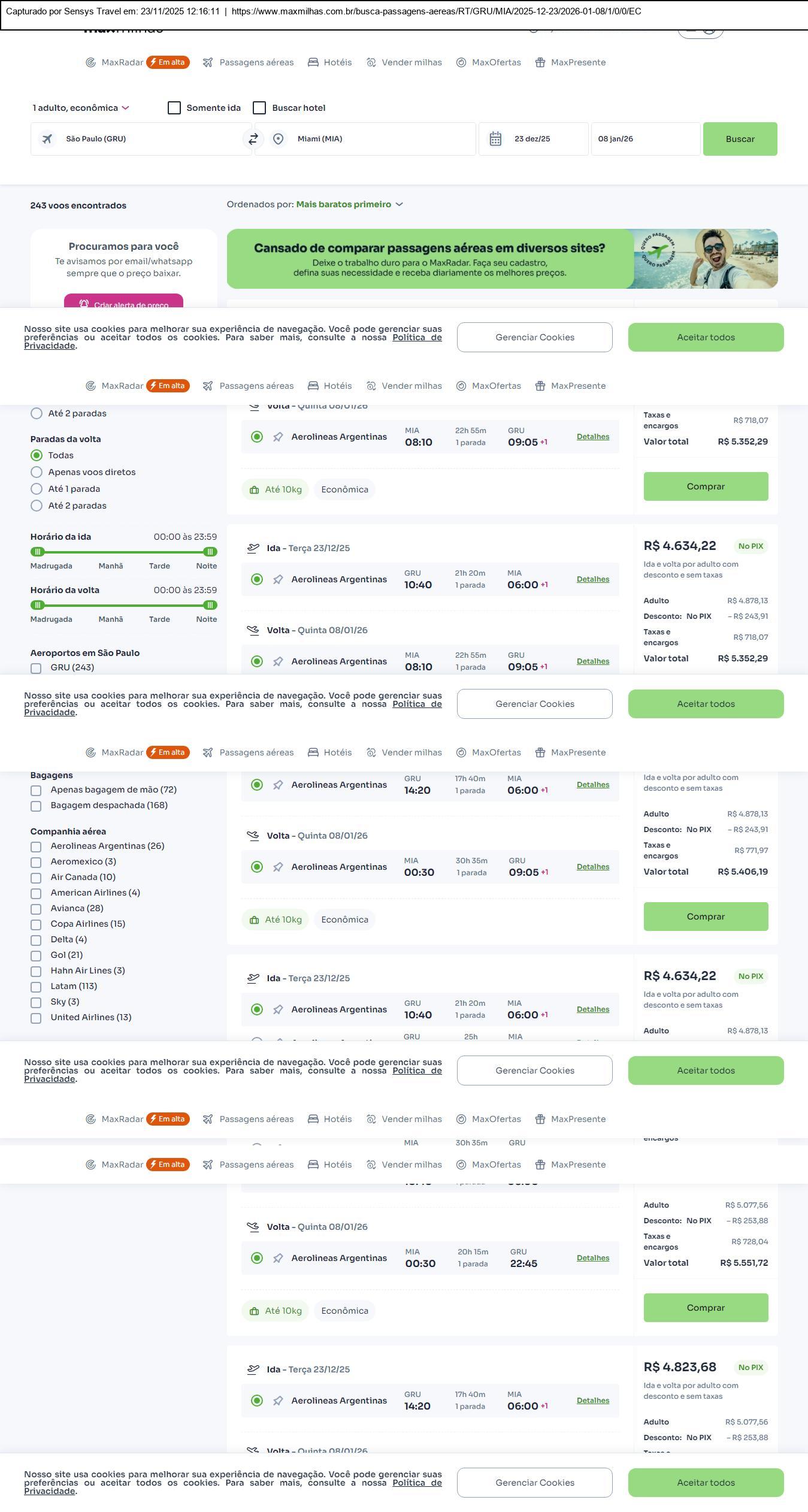This screenshot has height=1512, width=808.
Task: Open the 08 jan/26 return date picker
Action: pyautogui.click(x=644, y=139)
